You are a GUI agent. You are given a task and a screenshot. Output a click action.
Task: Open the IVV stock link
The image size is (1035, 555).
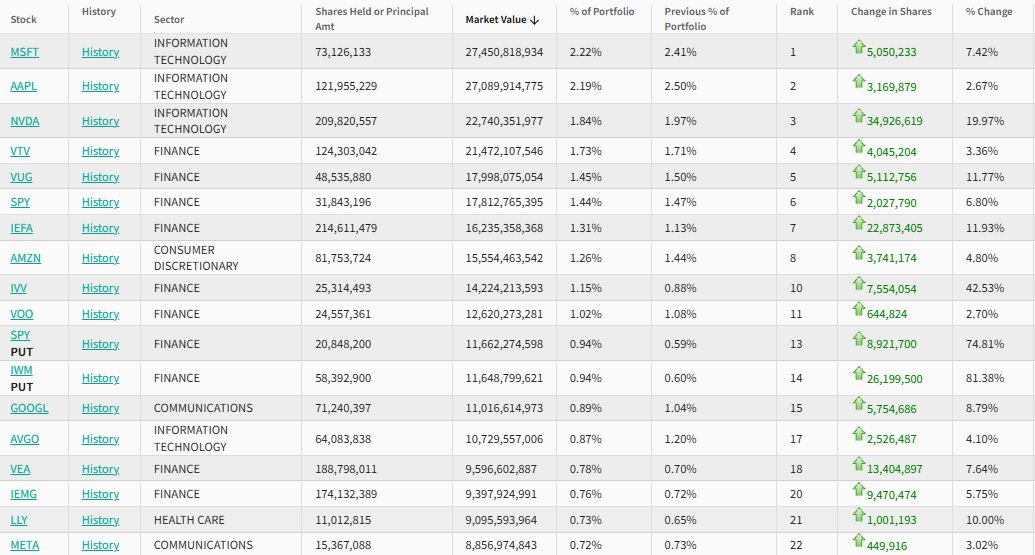coord(18,288)
